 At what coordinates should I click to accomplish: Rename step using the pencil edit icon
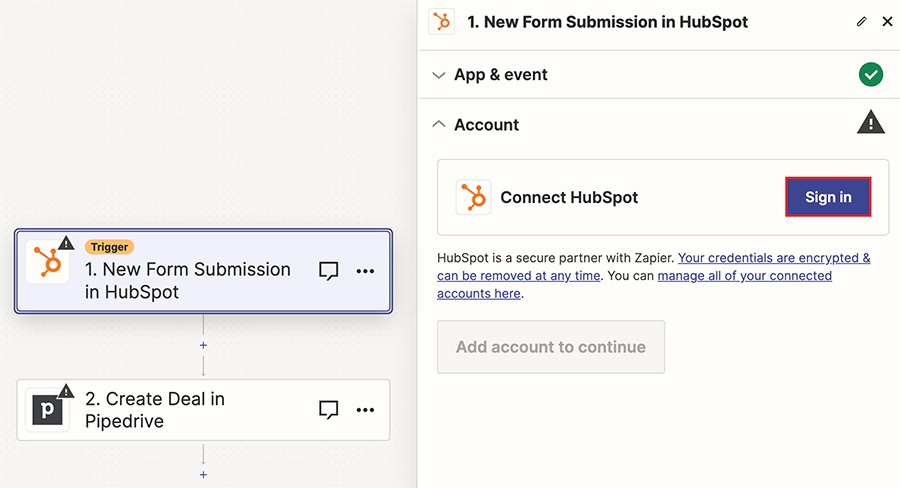pyautogui.click(x=861, y=22)
